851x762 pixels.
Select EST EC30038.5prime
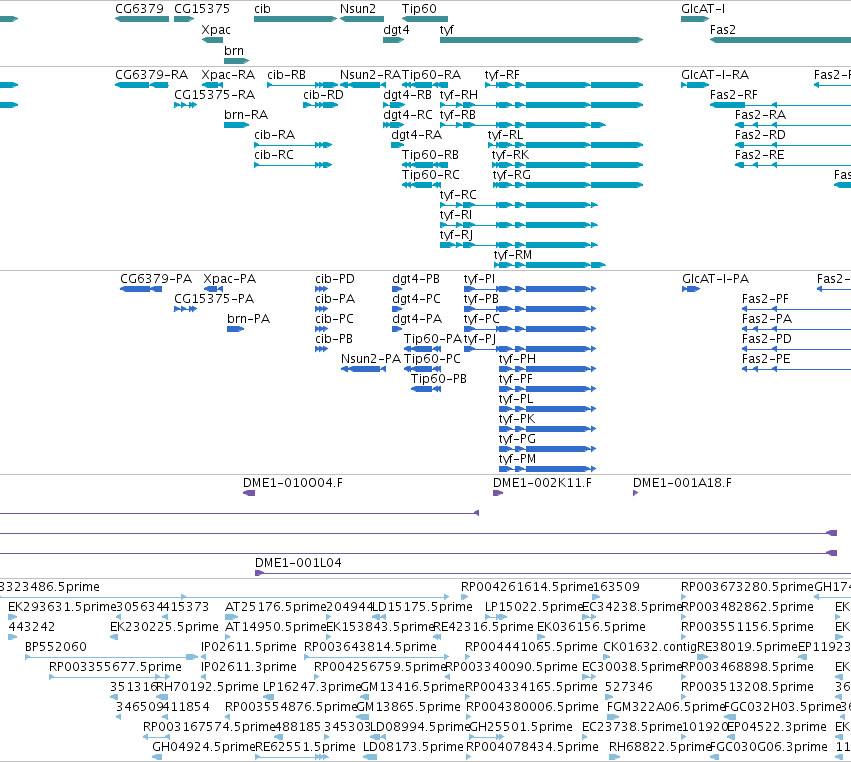point(589,677)
